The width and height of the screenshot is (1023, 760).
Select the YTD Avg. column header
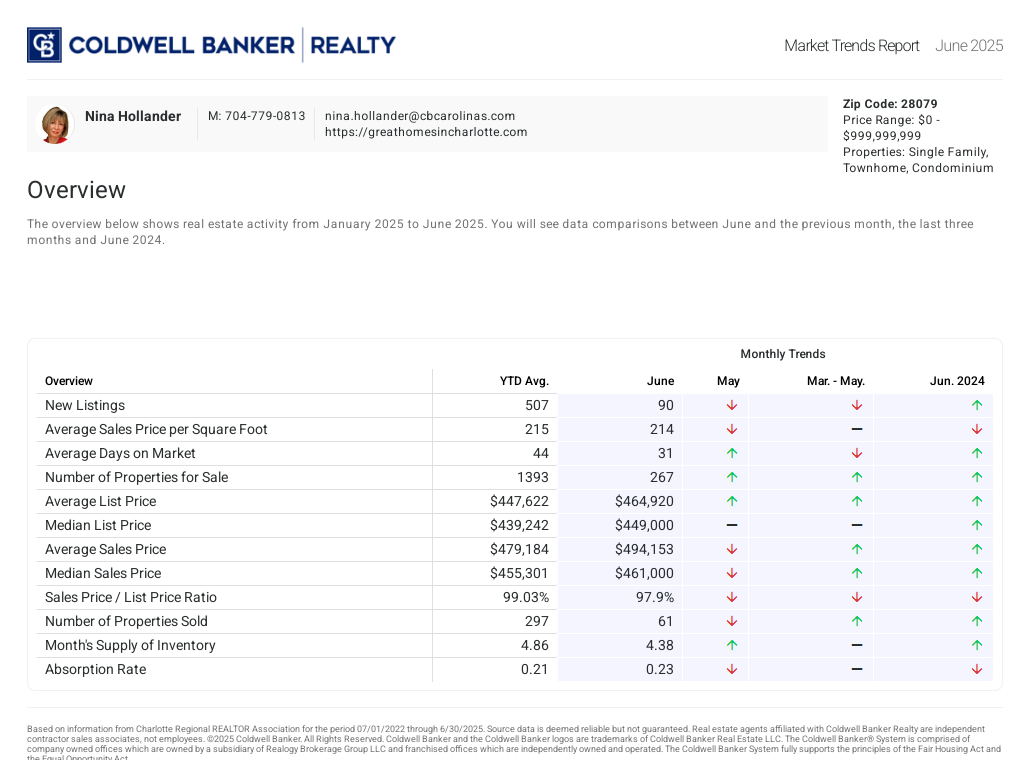pyautogui.click(x=524, y=381)
